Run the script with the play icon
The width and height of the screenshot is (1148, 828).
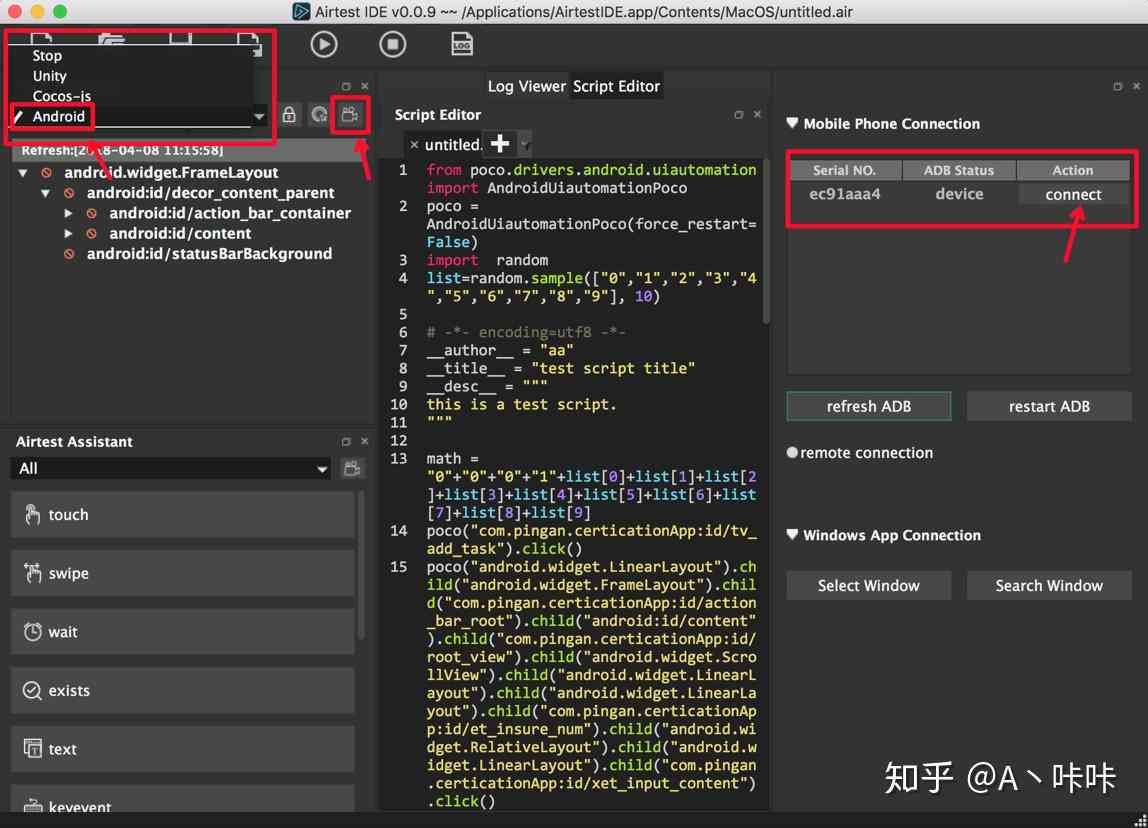324,45
